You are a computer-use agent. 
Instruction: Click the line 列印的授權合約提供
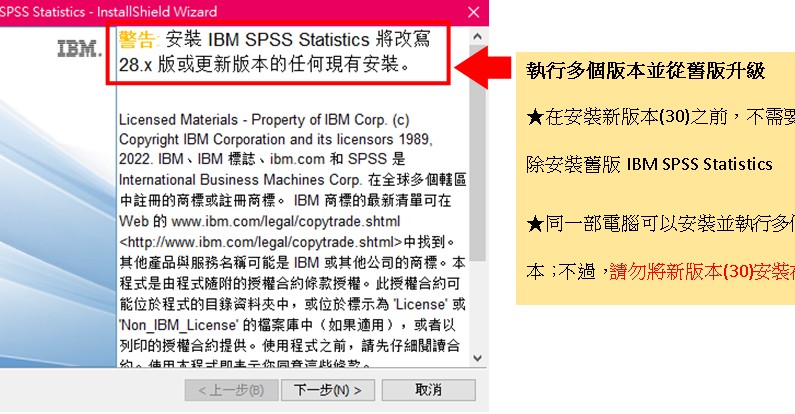coord(290,346)
